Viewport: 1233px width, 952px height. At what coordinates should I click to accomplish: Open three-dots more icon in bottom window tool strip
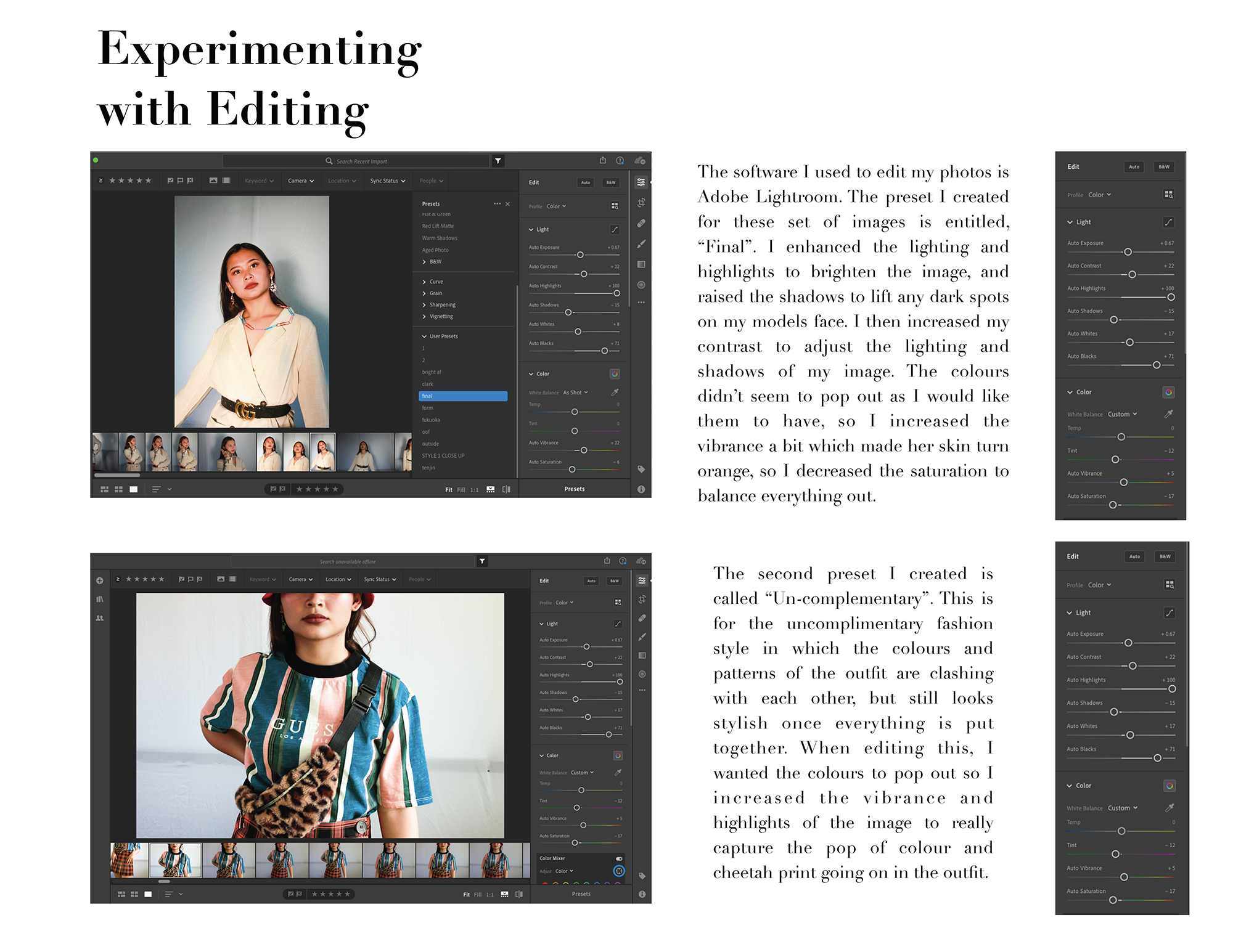click(x=642, y=690)
